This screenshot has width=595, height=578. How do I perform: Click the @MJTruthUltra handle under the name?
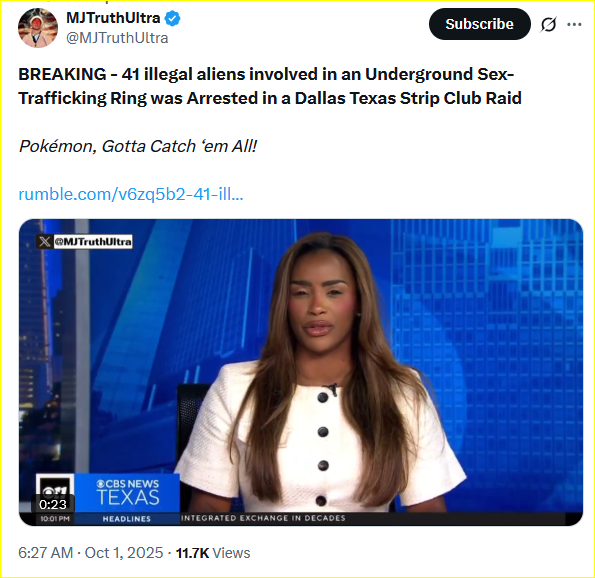[x=117, y=38]
